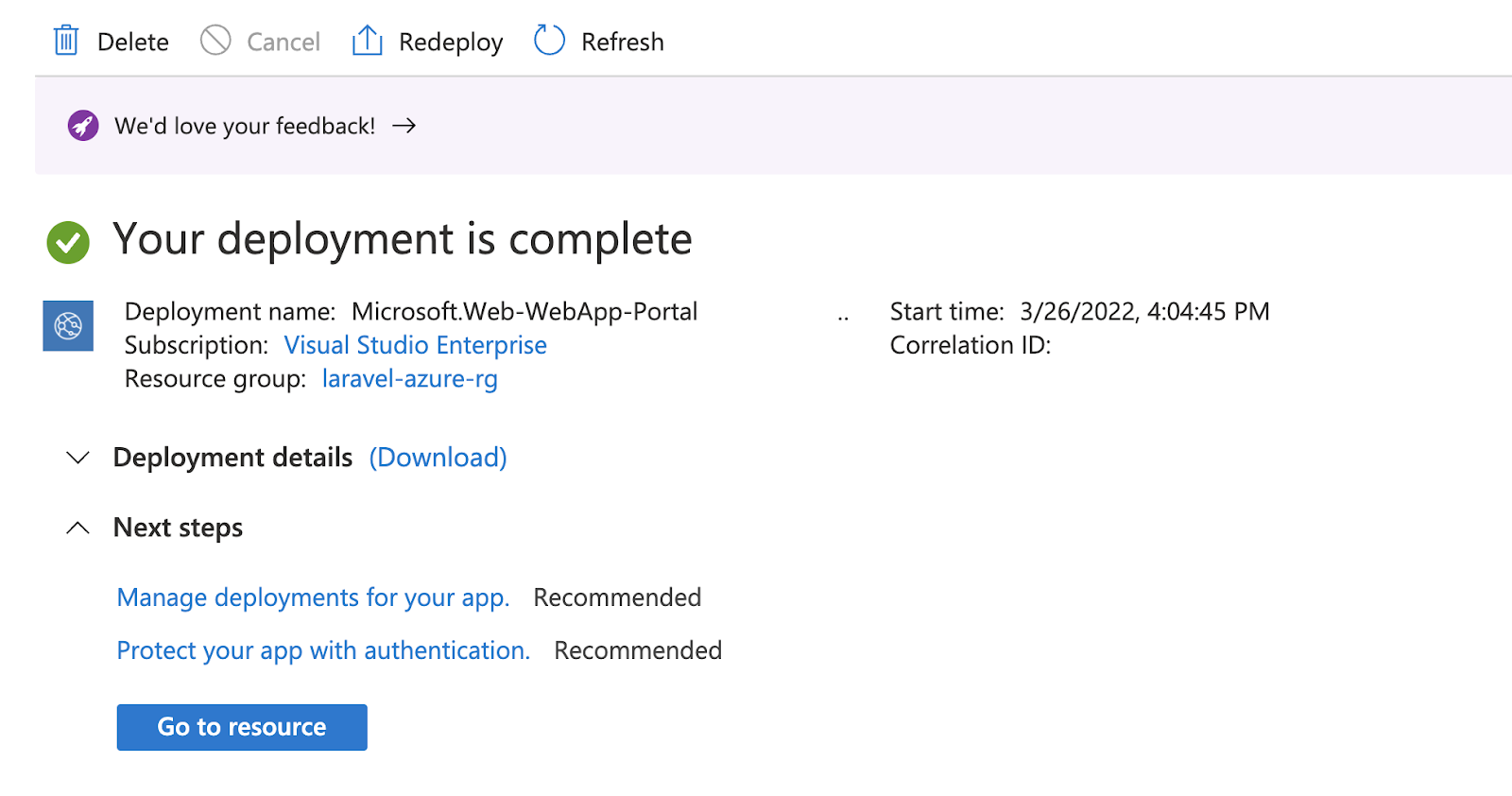This screenshot has width=1512, height=796.
Task: Click the Refresh label in toolbar
Action: 623,43
